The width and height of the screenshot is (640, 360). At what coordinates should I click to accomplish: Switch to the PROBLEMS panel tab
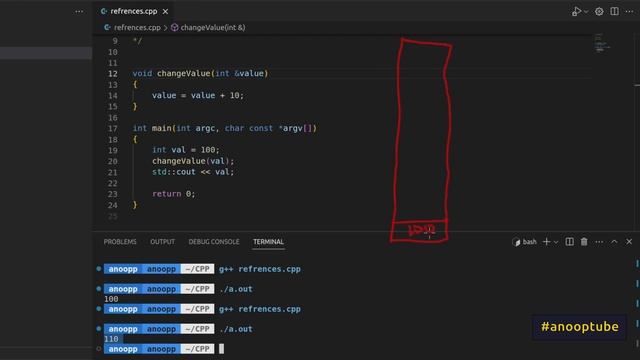(120, 242)
